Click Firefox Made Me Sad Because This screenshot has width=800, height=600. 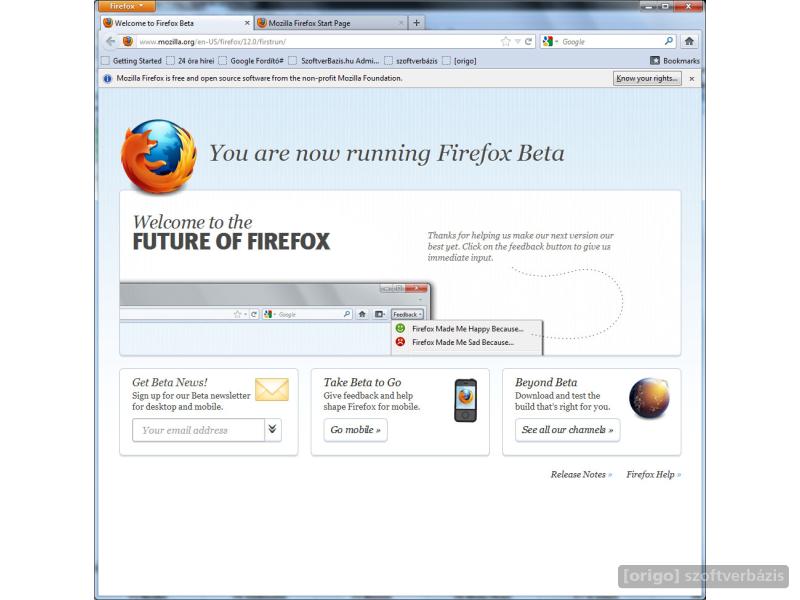pyautogui.click(x=463, y=342)
